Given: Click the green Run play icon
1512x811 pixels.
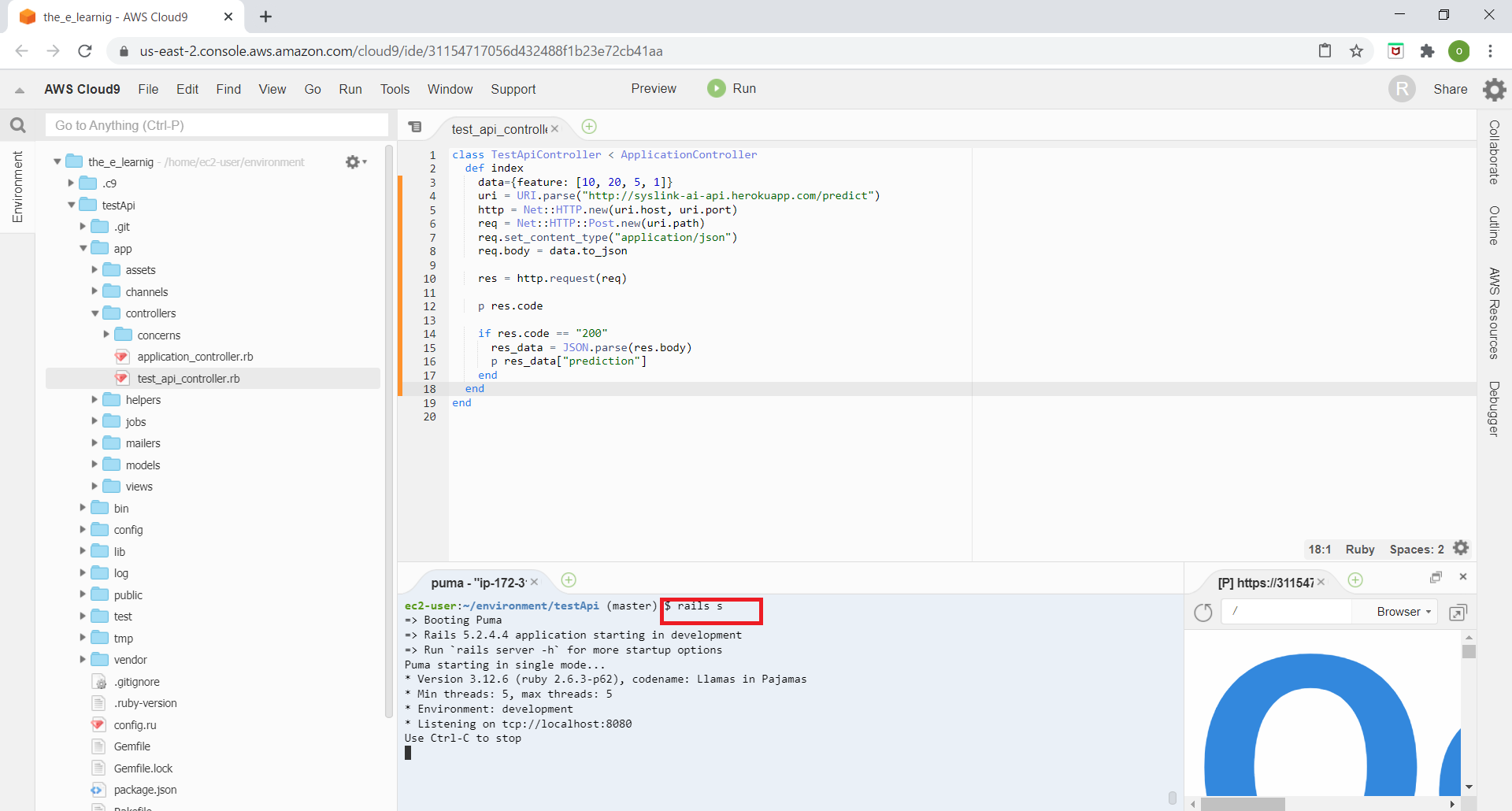Looking at the screenshot, I should pos(716,88).
